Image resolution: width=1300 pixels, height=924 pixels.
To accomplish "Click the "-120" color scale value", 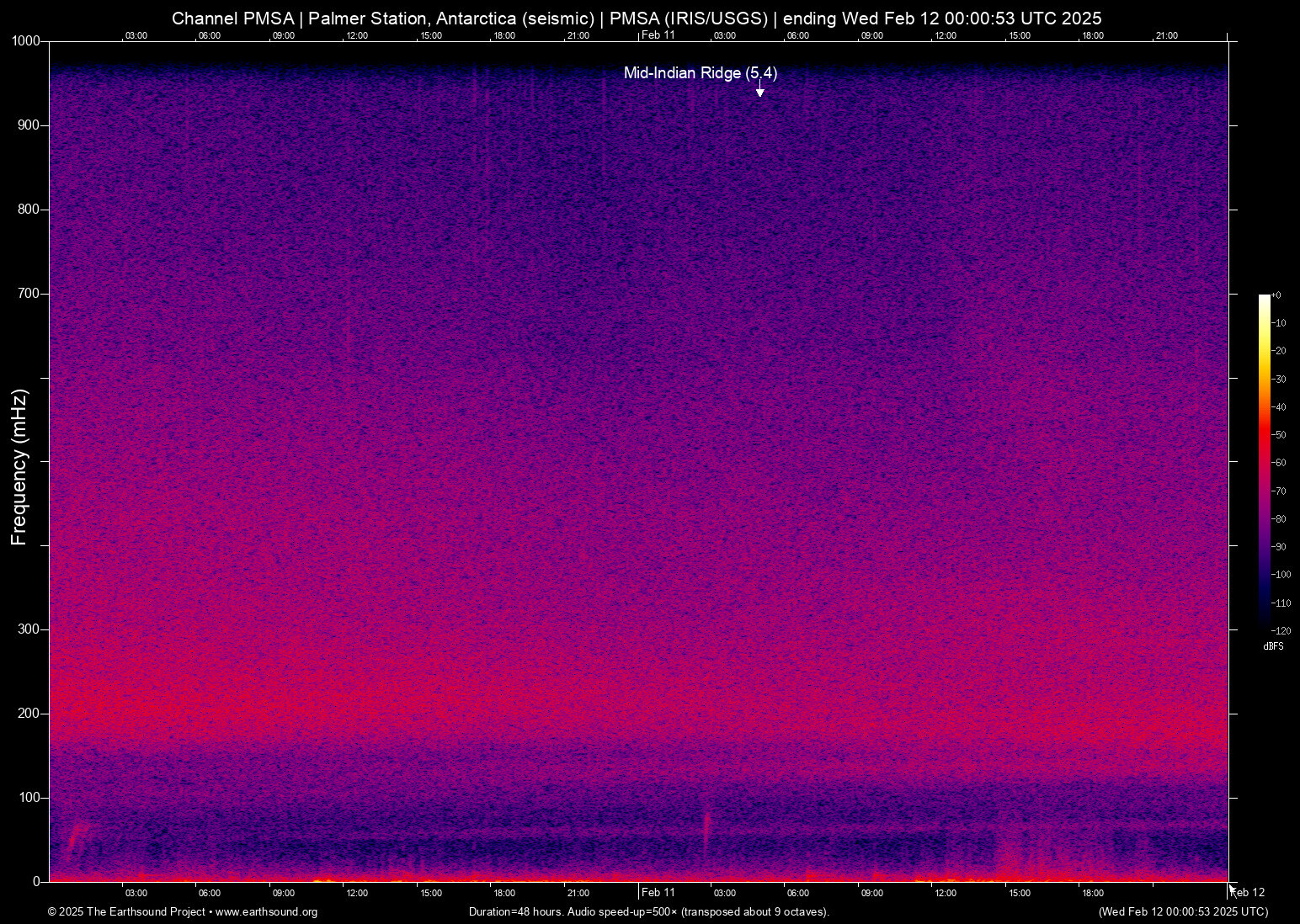I will (x=1281, y=631).
